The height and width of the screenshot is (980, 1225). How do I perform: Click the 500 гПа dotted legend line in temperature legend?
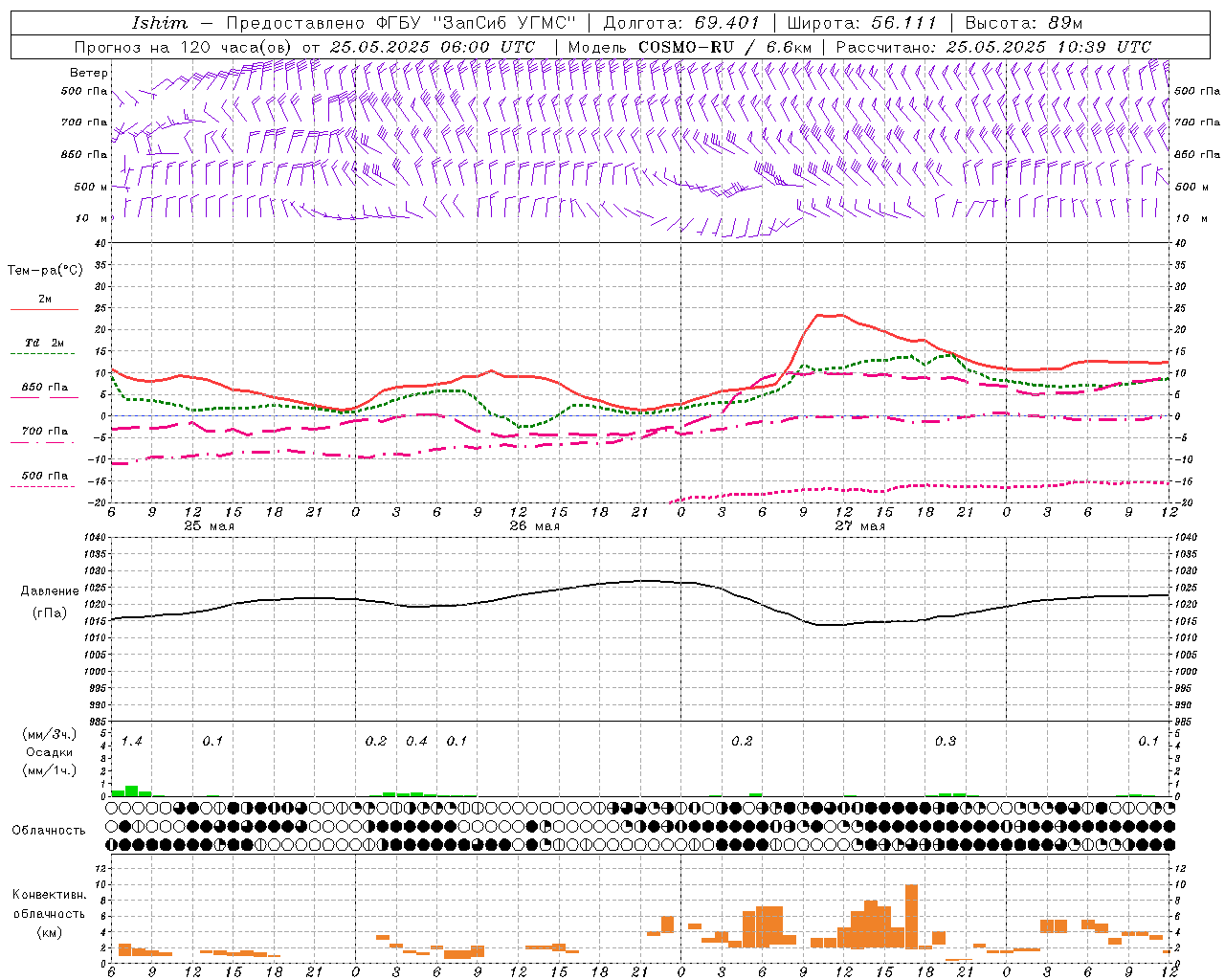click(42, 486)
